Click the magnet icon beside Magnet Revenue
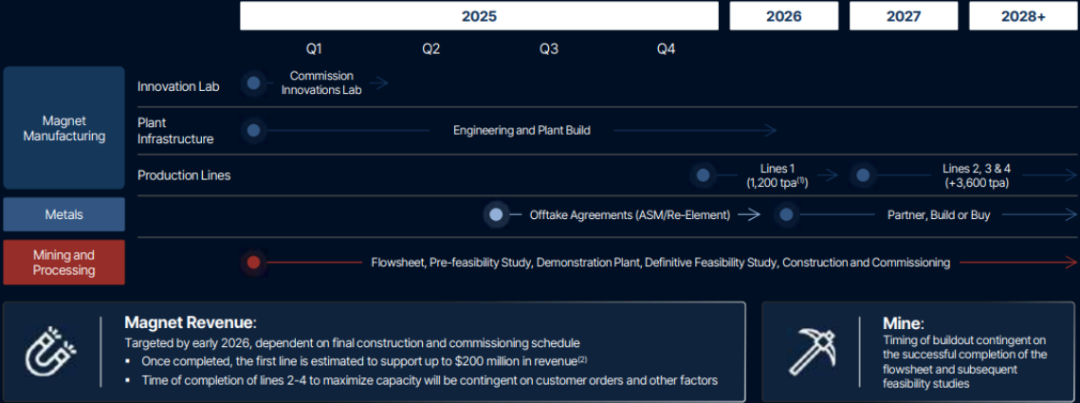 (x=50, y=351)
